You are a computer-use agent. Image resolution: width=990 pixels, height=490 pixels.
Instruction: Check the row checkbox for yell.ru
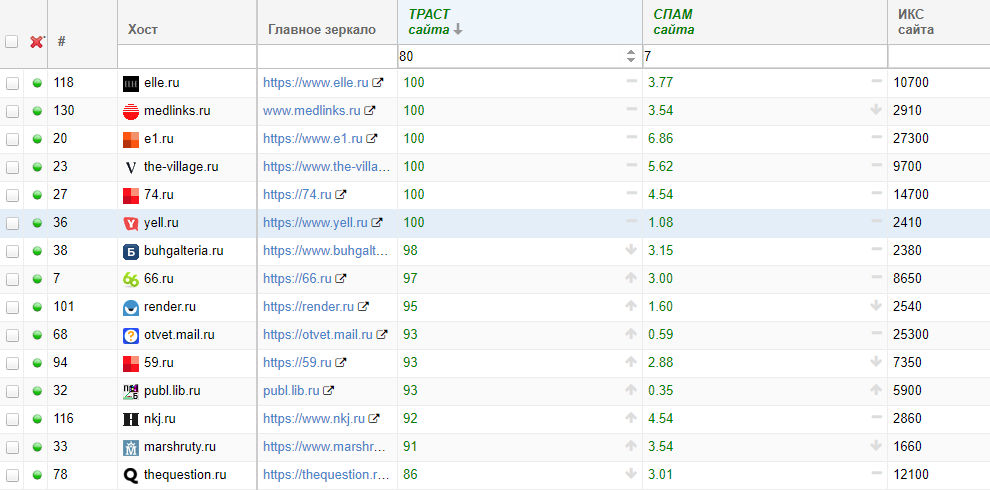[12, 223]
